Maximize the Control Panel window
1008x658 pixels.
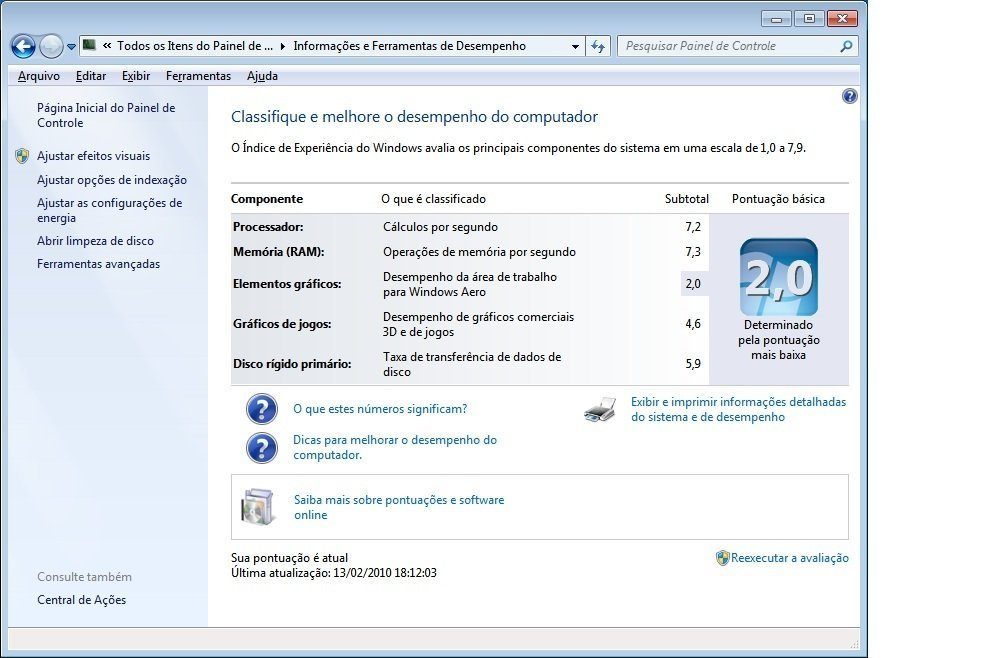pyautogui.click(x=809, y=19)
